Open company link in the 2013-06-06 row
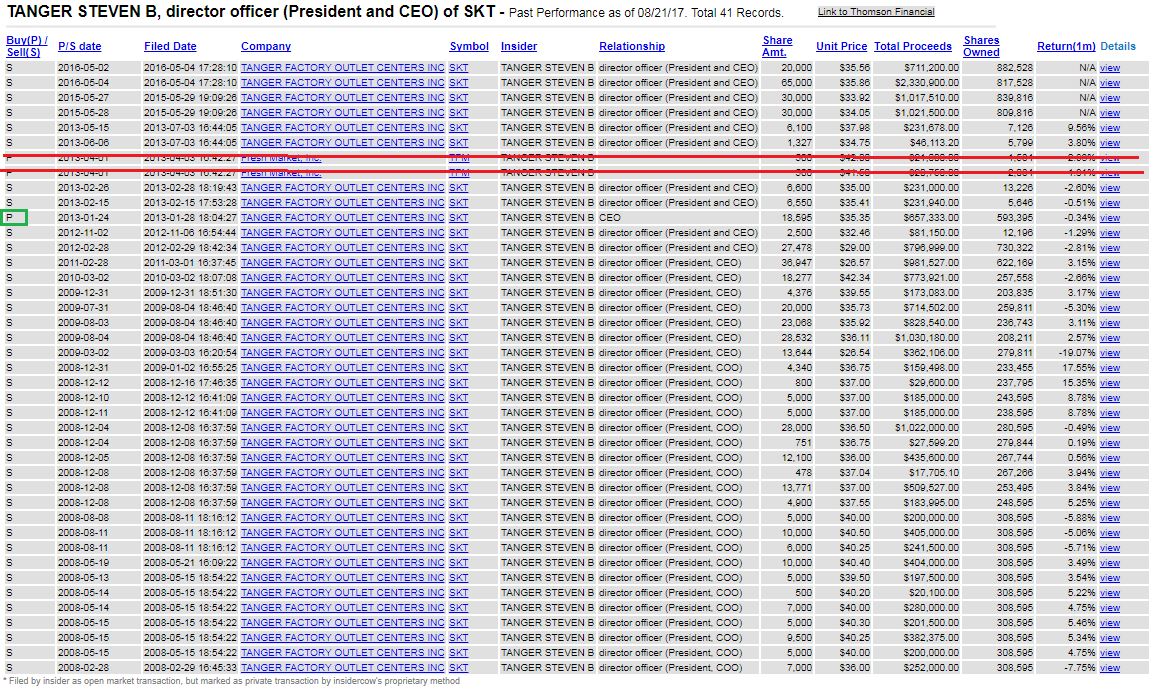The width and height of the screenshot is (1173, 694). pyautogui.click(x=343, y=143)
